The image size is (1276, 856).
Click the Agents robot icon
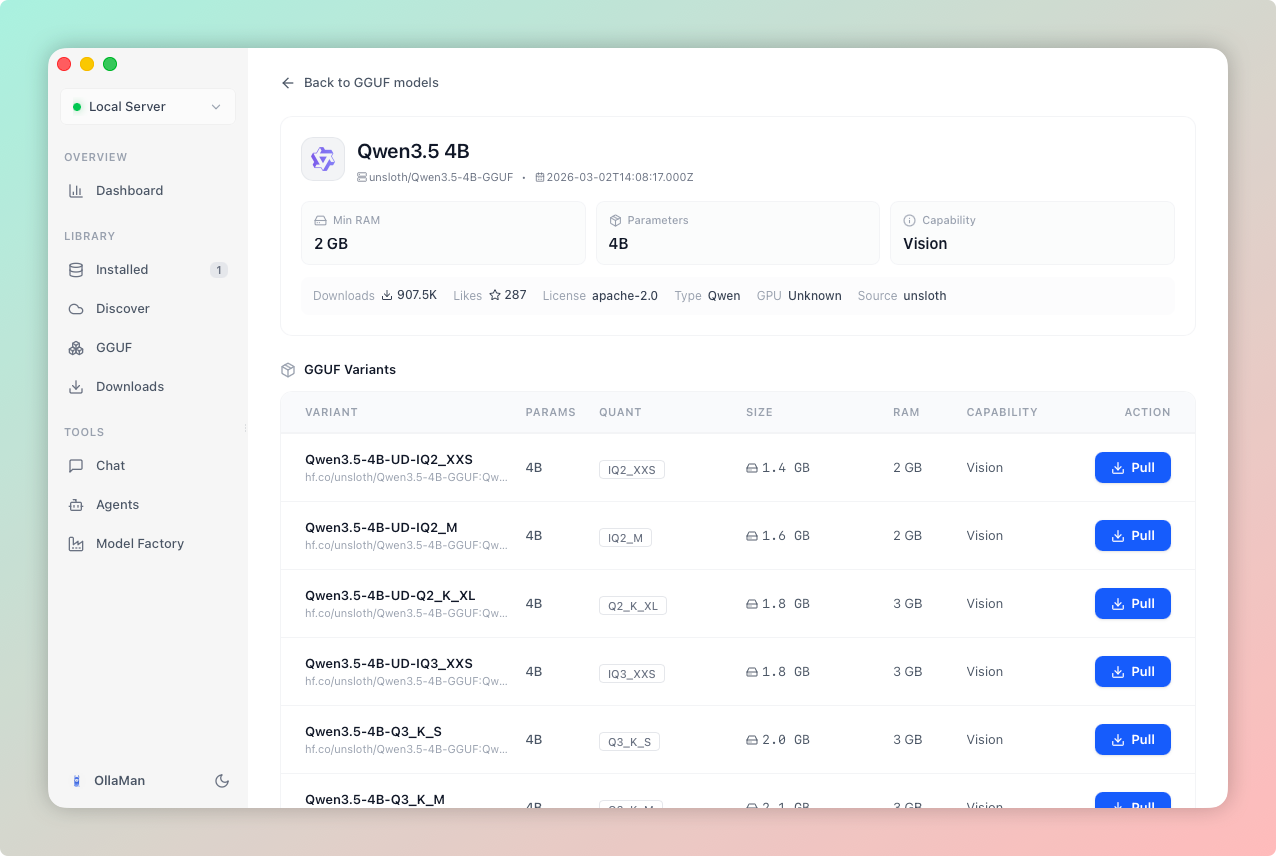tap(76, 505)
